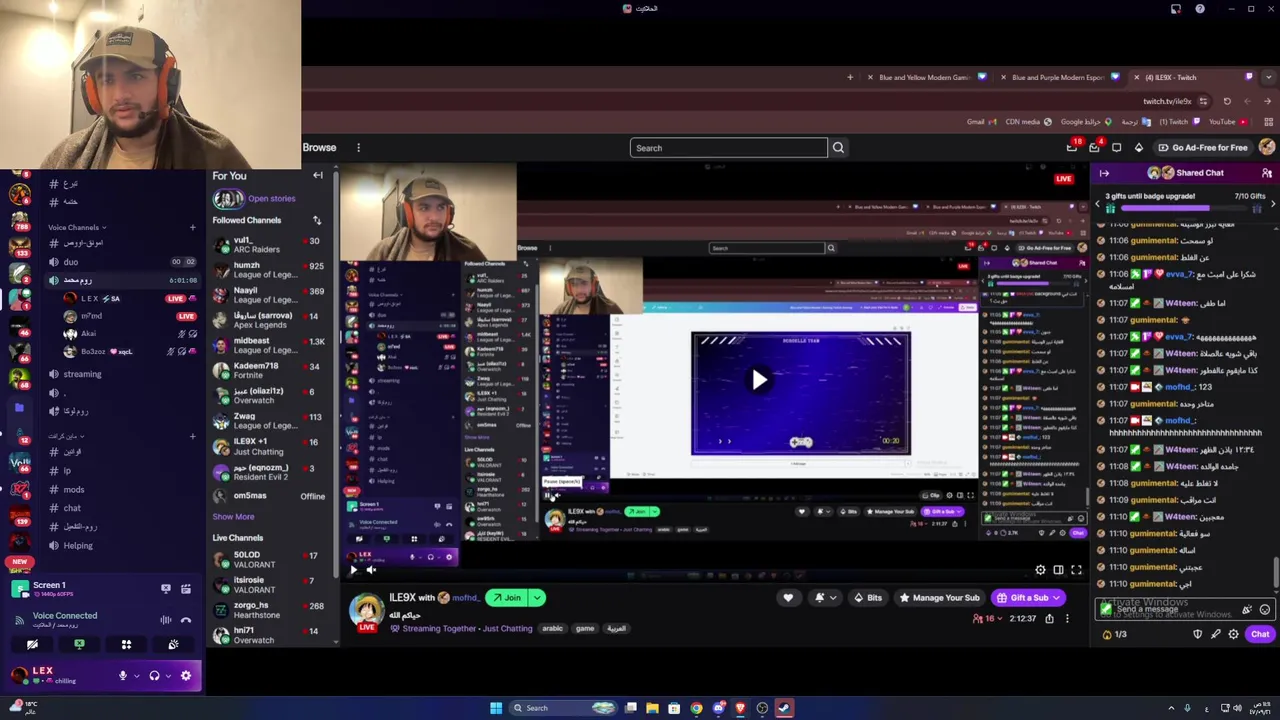Click the Manage Your Sub button

click(x=939, y=598)
